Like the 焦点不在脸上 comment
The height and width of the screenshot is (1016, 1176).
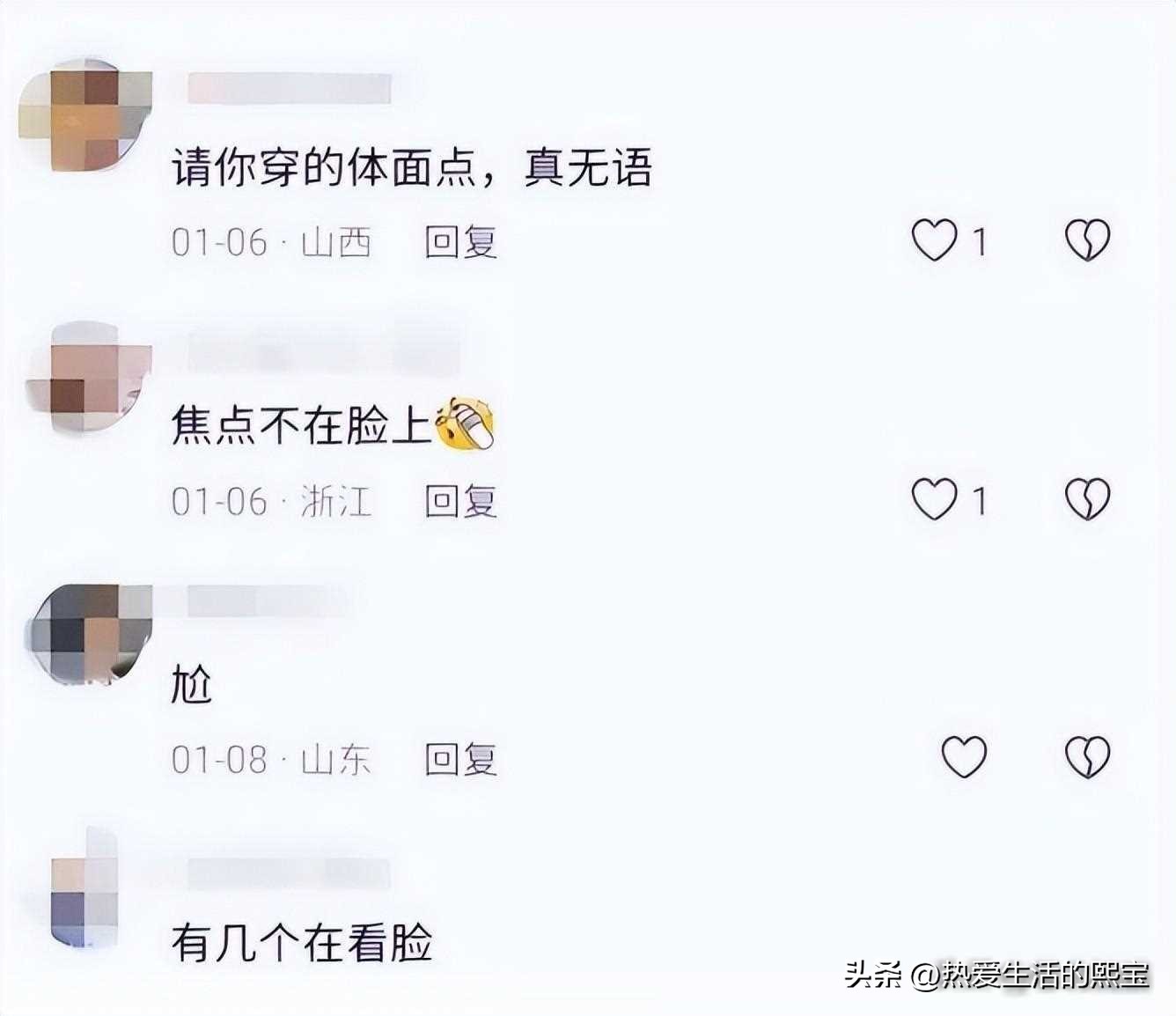(x=934, y=499)
